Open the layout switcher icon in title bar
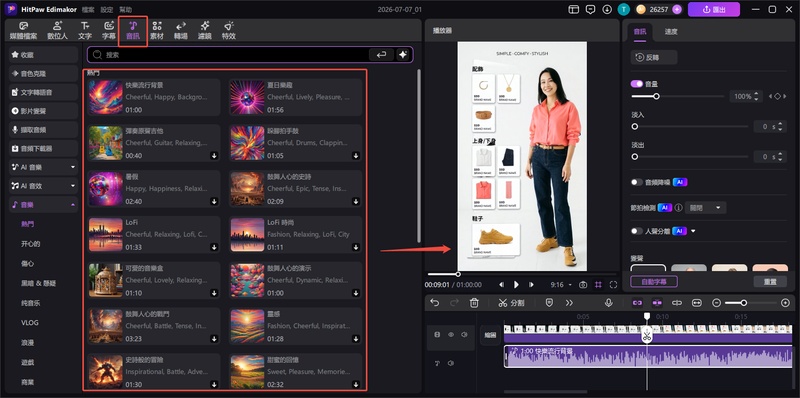This screenshot has height=398, width=800. coord(574,9)
